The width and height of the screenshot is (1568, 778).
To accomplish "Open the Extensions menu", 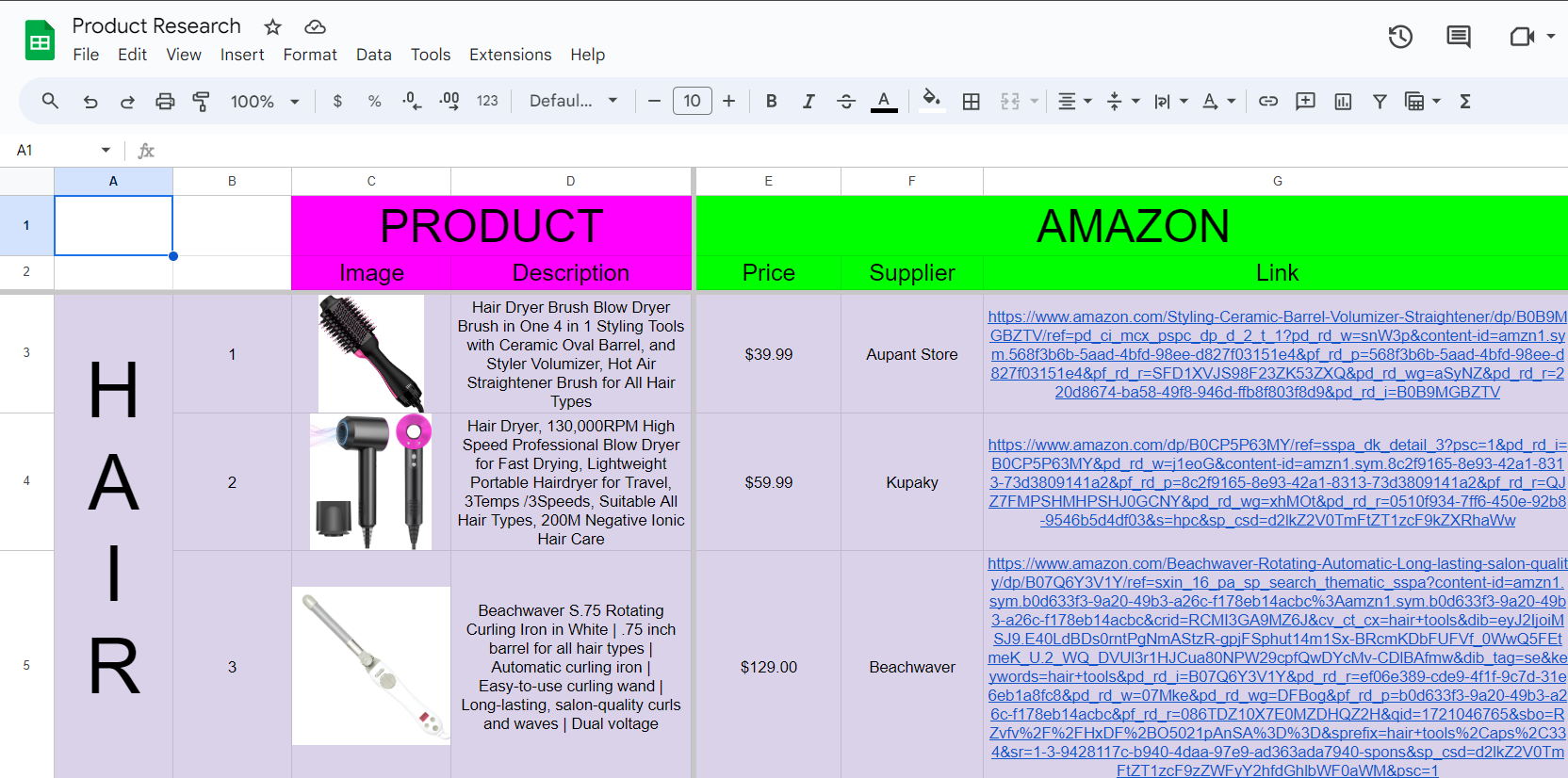I will coord(510,55).
